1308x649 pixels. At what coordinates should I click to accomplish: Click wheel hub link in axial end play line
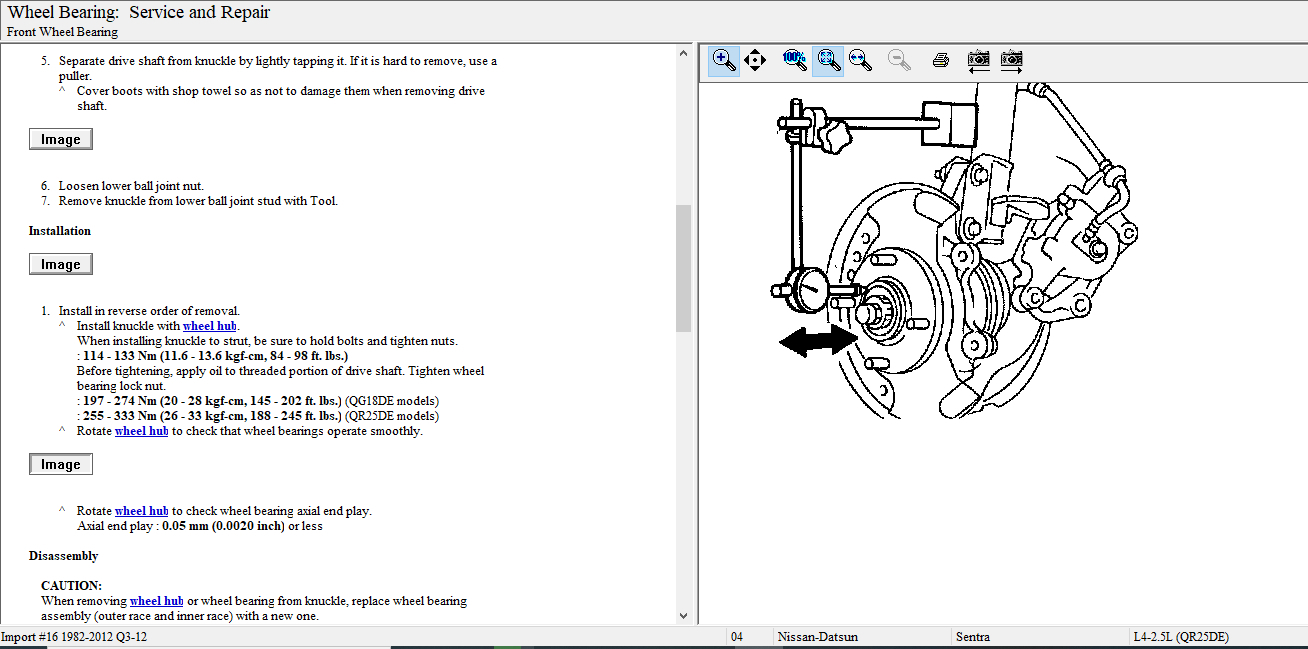[x=141, y=511]
